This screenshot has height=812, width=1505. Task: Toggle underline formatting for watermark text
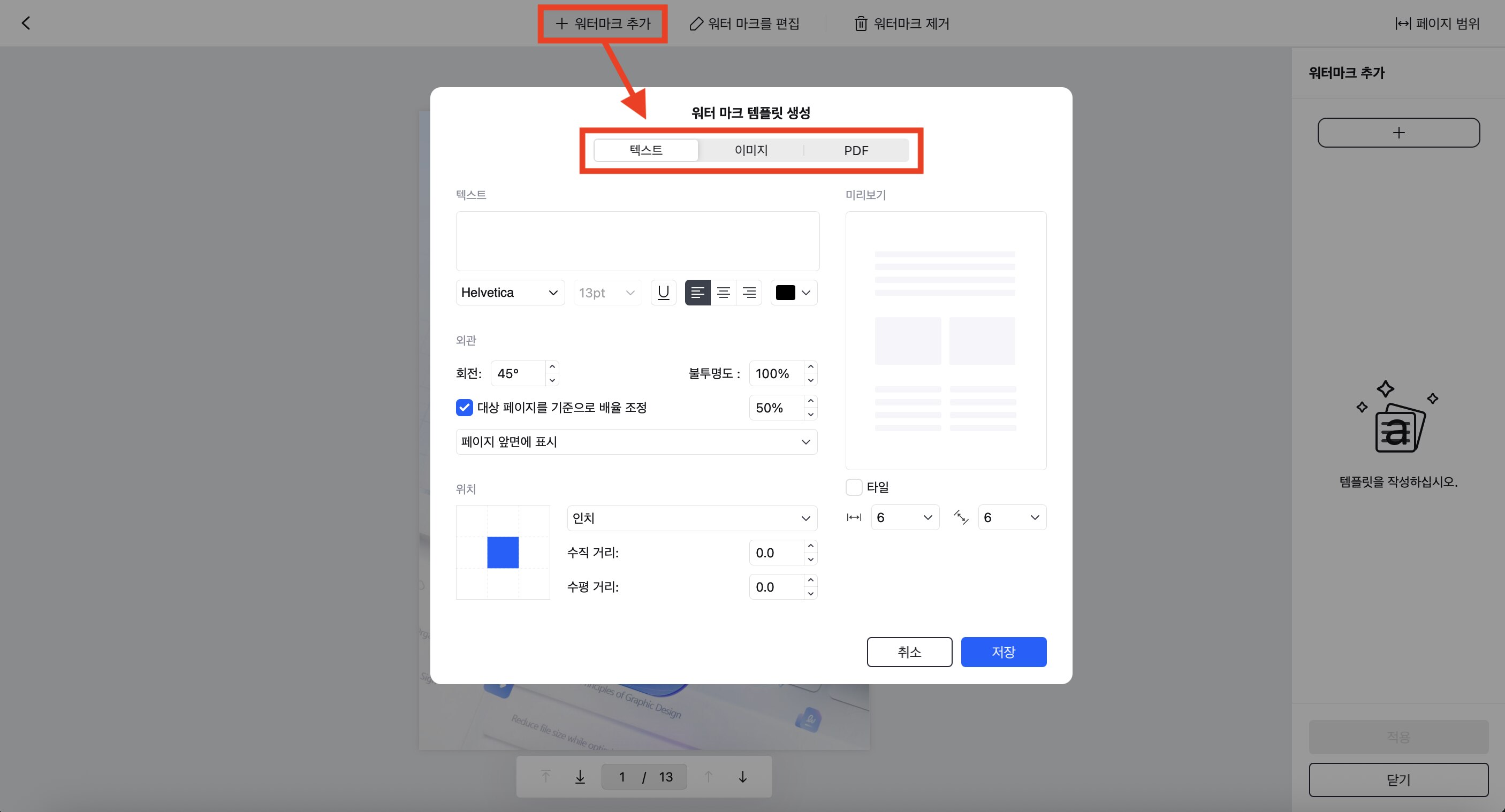[663, 292]
